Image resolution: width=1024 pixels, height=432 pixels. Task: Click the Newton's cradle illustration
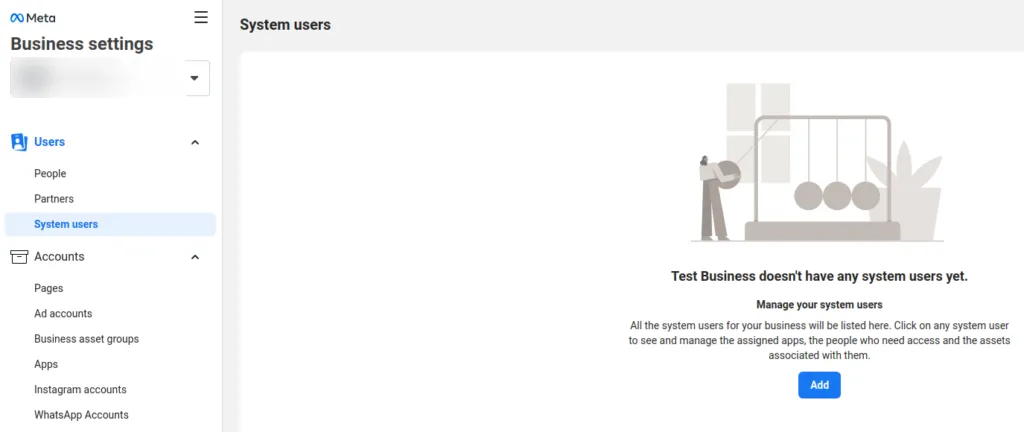click(819, 162)
